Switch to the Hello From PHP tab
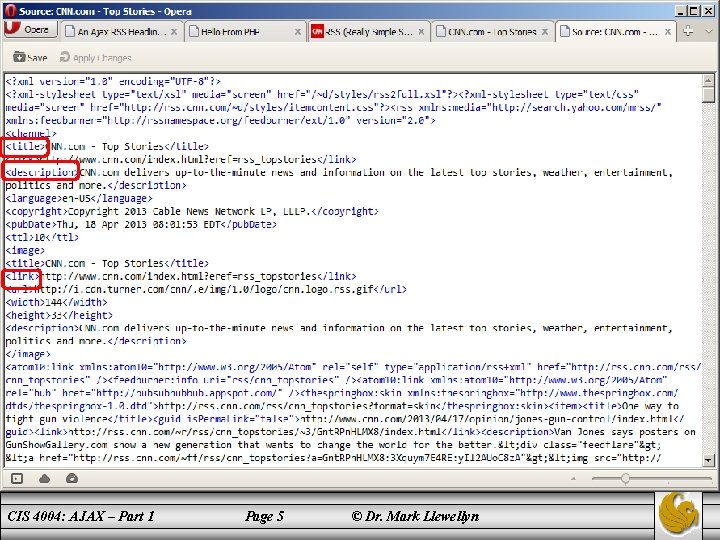Screen dimensions: 720x540 coord(246,32)
